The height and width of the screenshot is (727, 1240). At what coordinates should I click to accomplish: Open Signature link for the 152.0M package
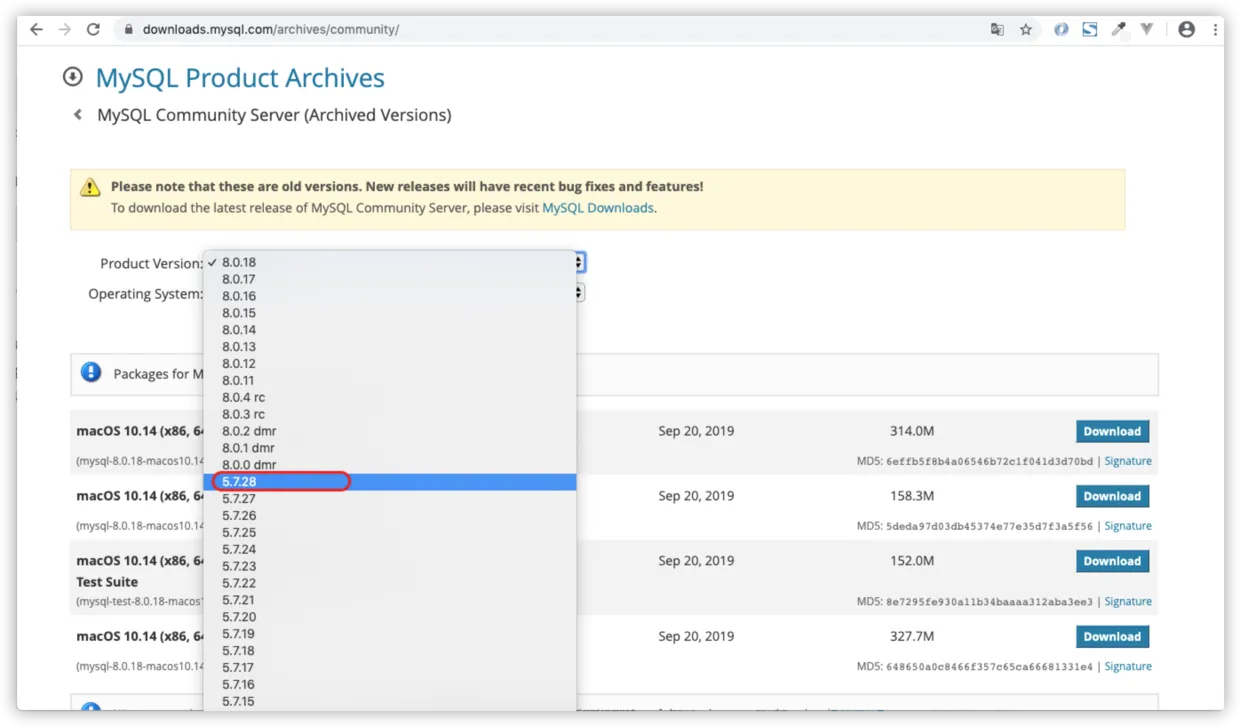[x=1128, y=602]
